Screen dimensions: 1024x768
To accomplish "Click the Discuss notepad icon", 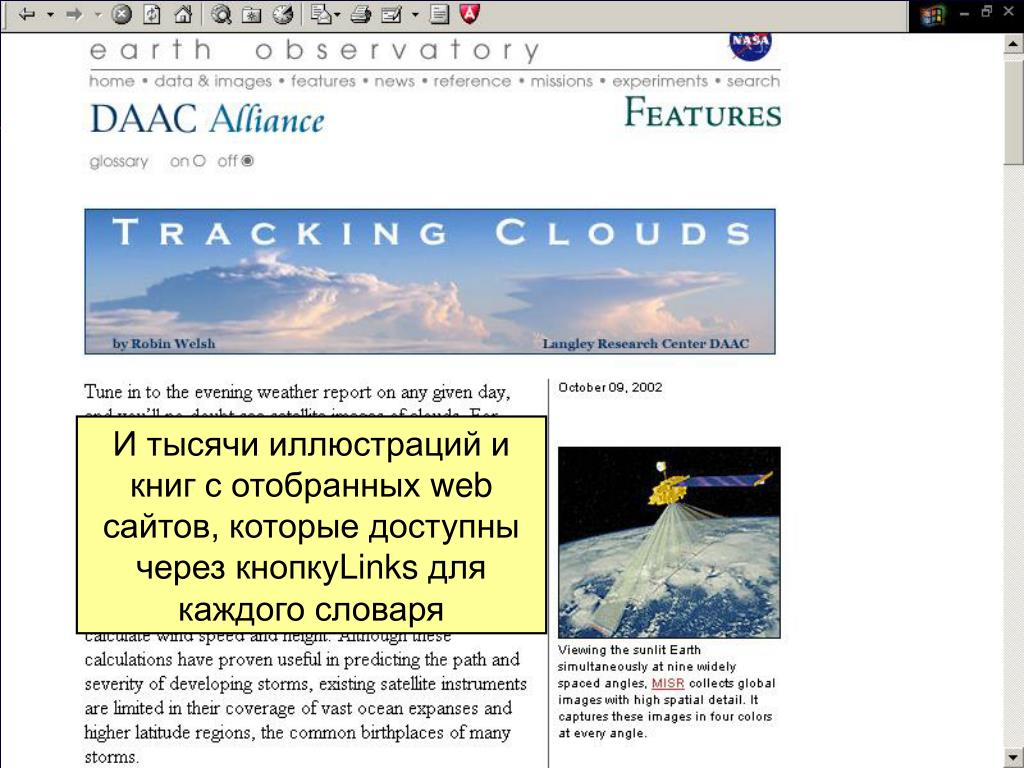I will [440, 14].
